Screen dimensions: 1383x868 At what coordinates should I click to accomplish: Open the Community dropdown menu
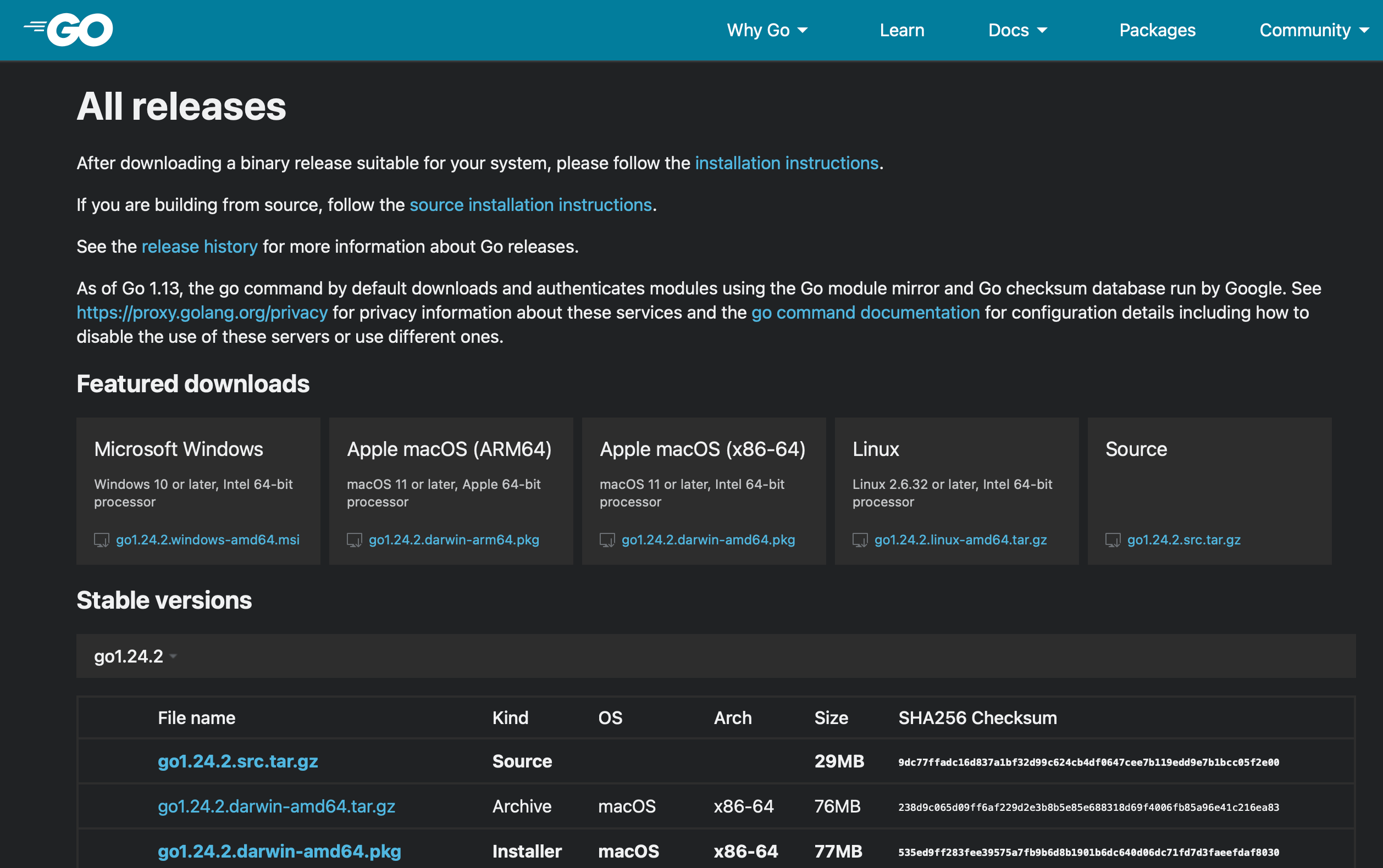(1314, 30)
